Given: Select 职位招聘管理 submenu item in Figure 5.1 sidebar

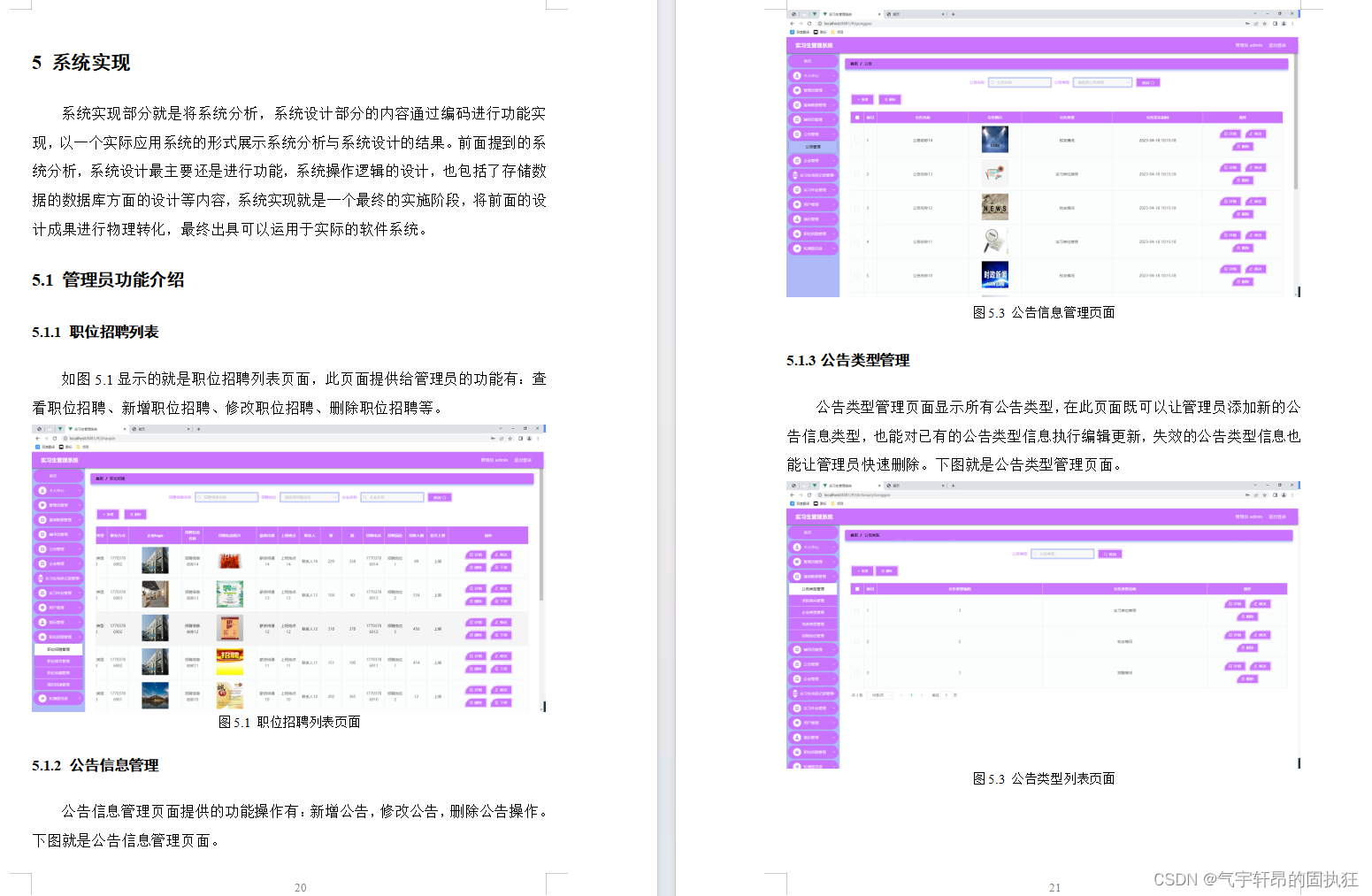Looking at the screenshot, I should pos(58,649).
